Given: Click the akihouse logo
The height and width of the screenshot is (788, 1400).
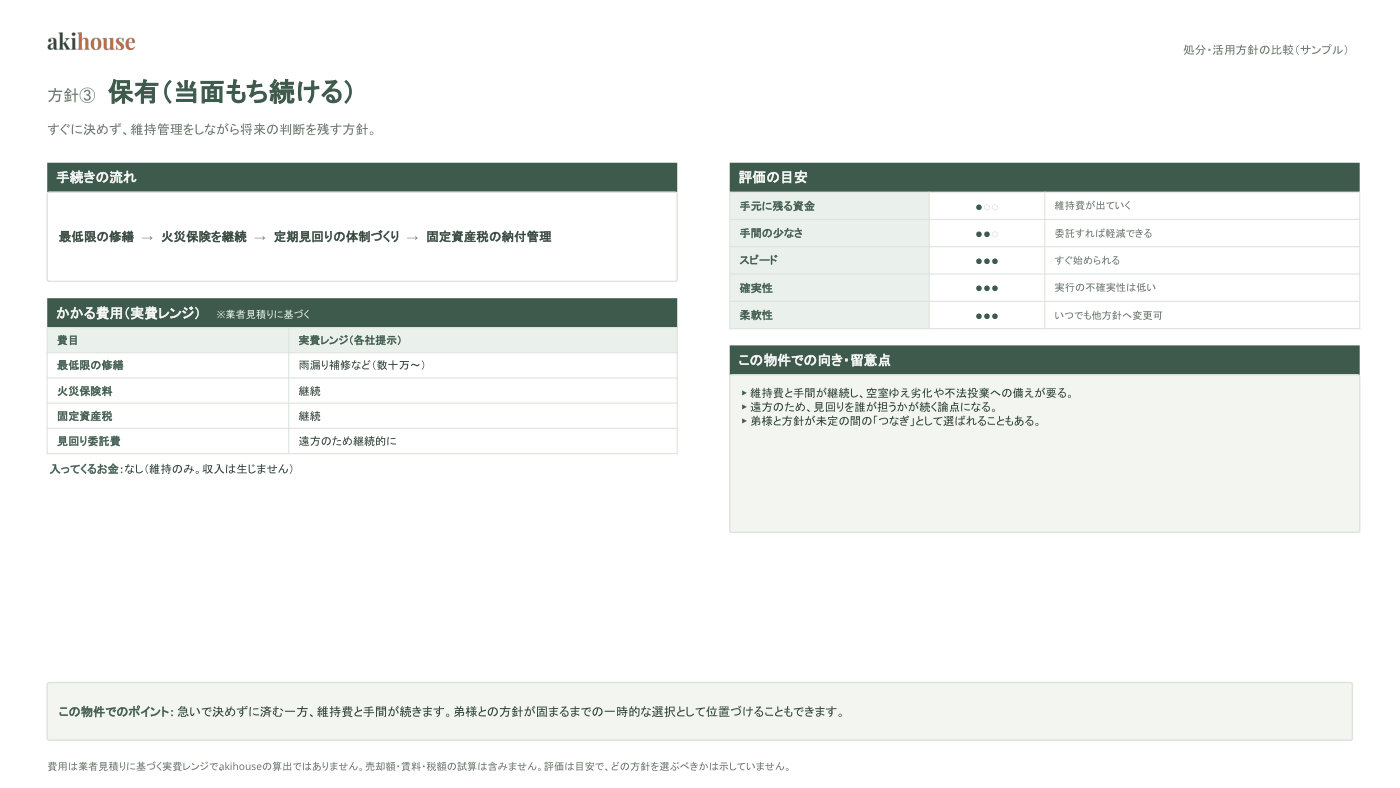Looking at the screenshot, I should [x=91, y=42].
